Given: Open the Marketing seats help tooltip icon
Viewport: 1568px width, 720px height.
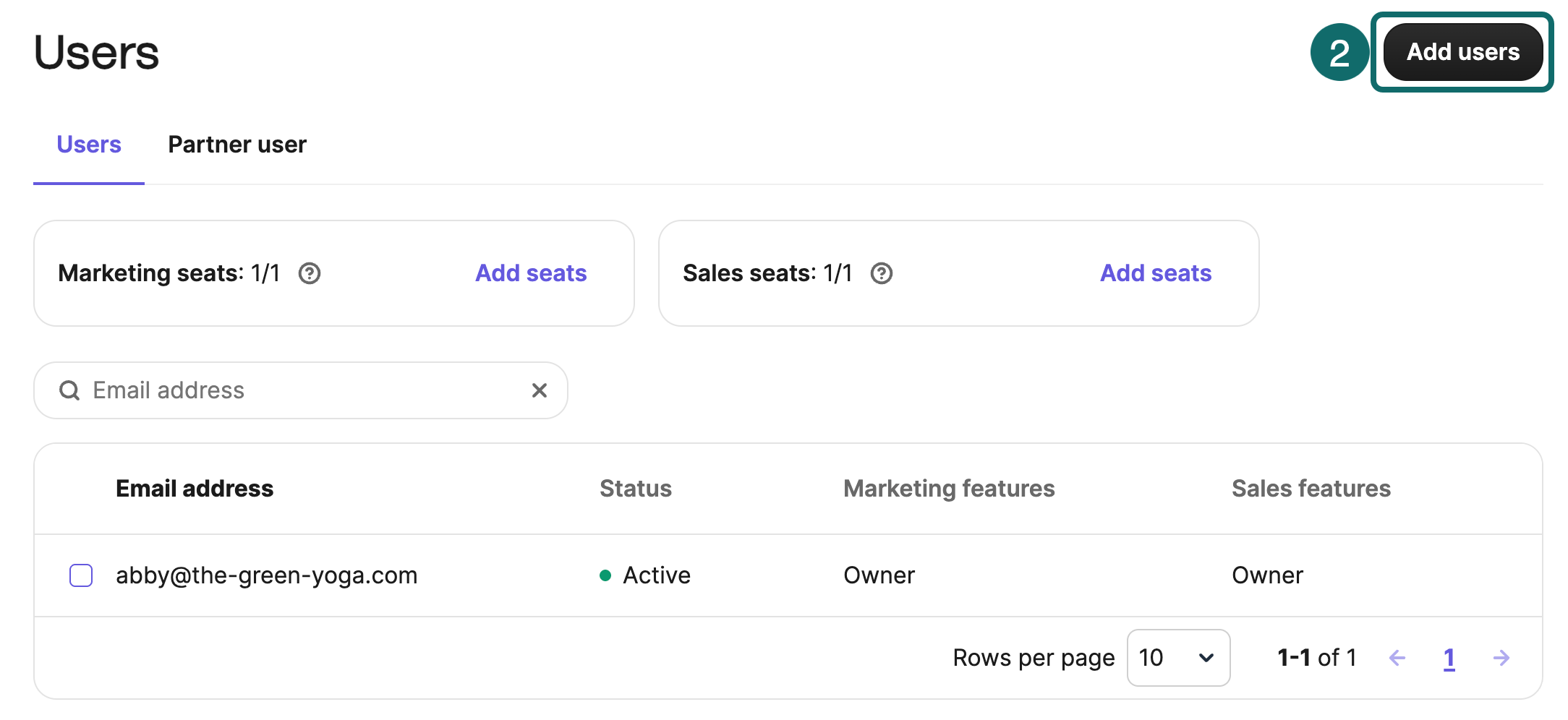Looking at the screenshot, I should click(310, 273).
